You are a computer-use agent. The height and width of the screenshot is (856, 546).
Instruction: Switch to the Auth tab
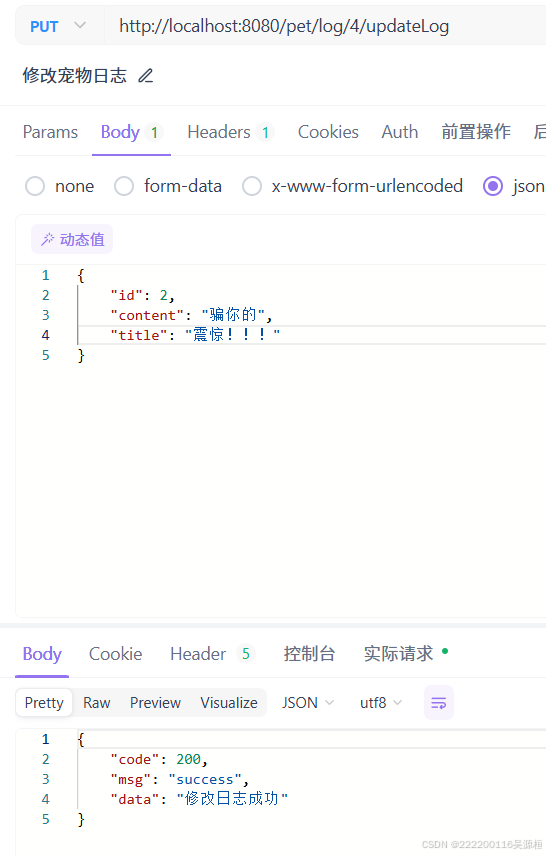(400, 132)
